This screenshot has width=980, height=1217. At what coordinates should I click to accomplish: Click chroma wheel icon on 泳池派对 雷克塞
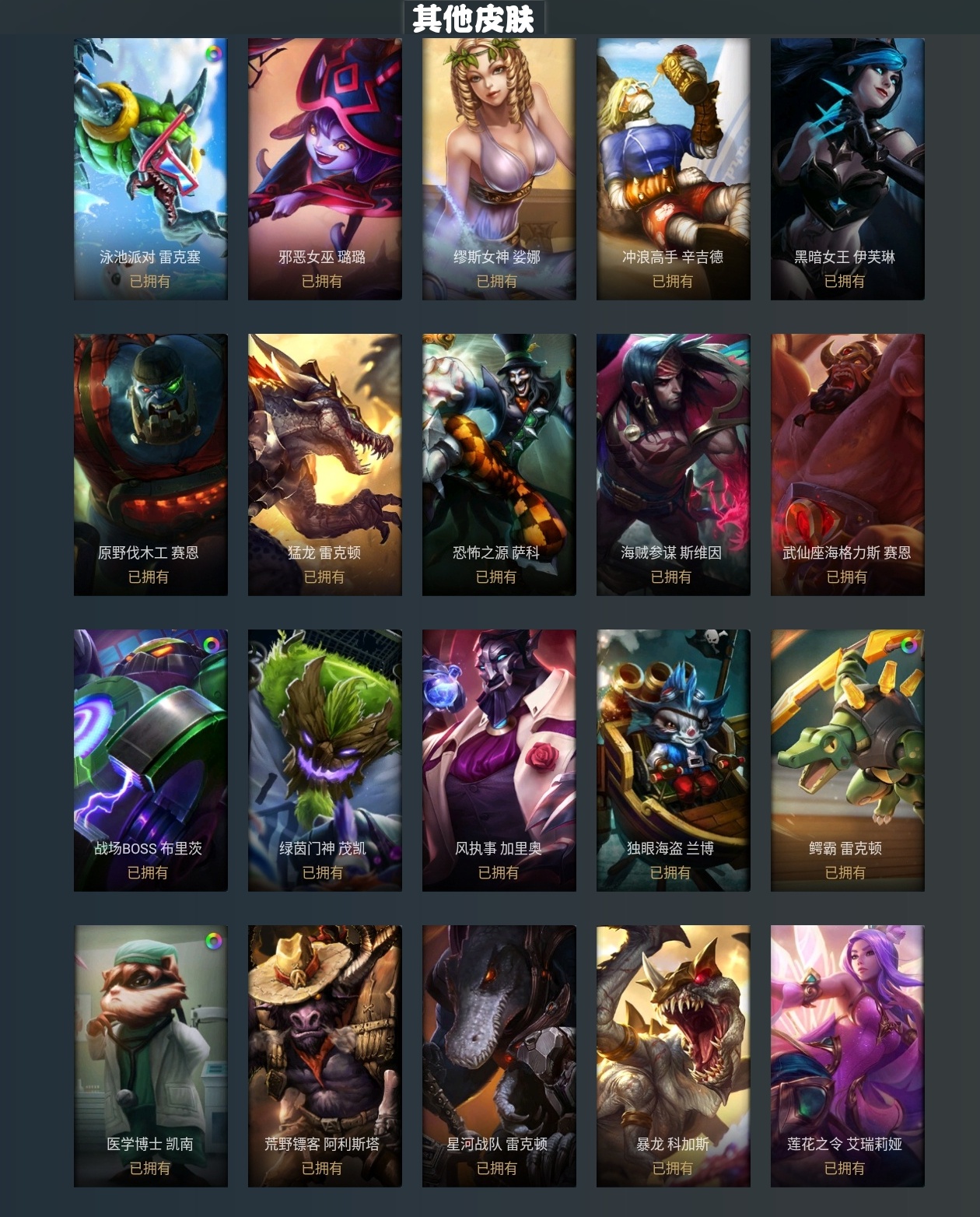tap(212, 54)
